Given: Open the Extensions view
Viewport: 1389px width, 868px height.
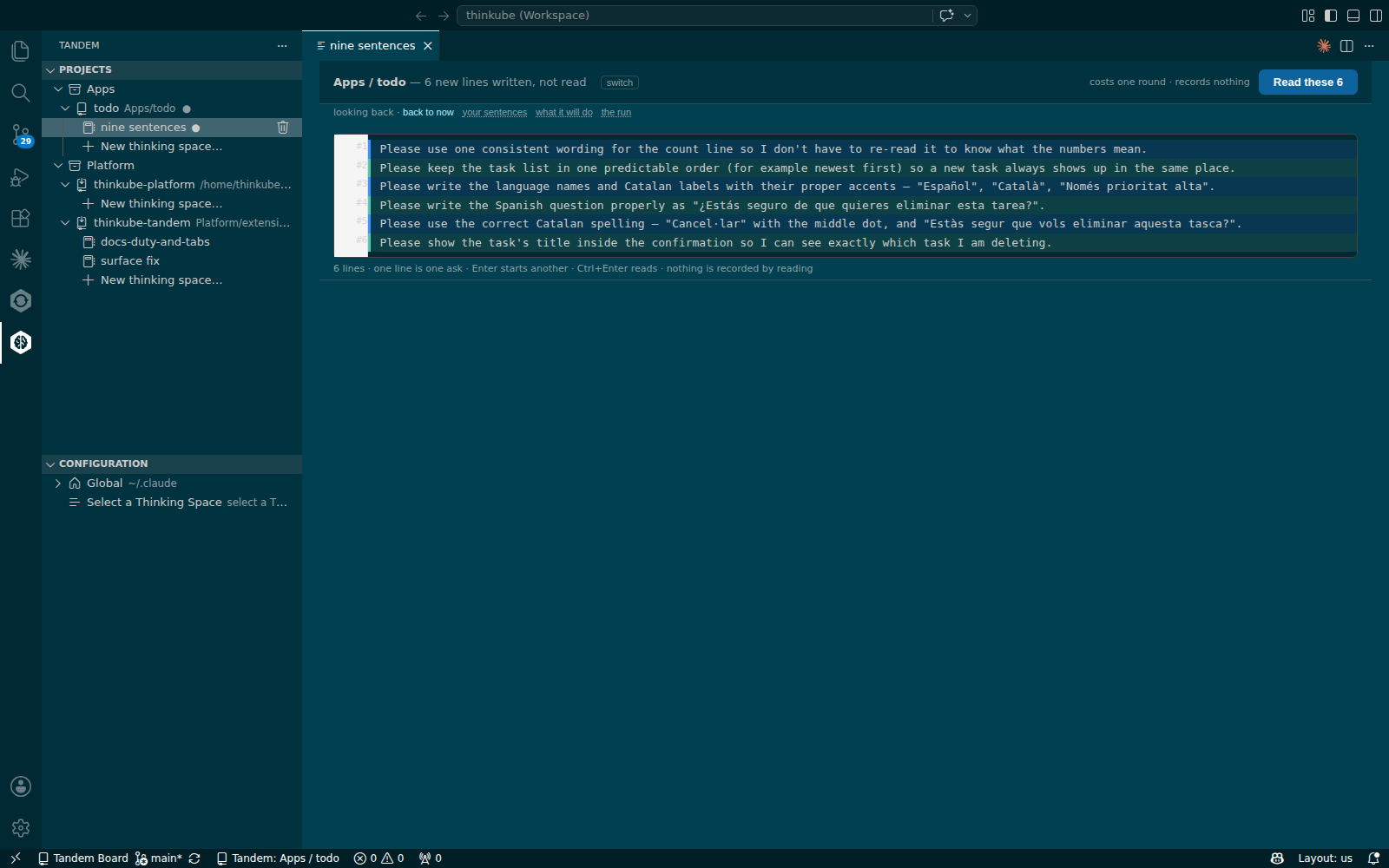Looking at the screenshot, I should (x=21, y=218).
